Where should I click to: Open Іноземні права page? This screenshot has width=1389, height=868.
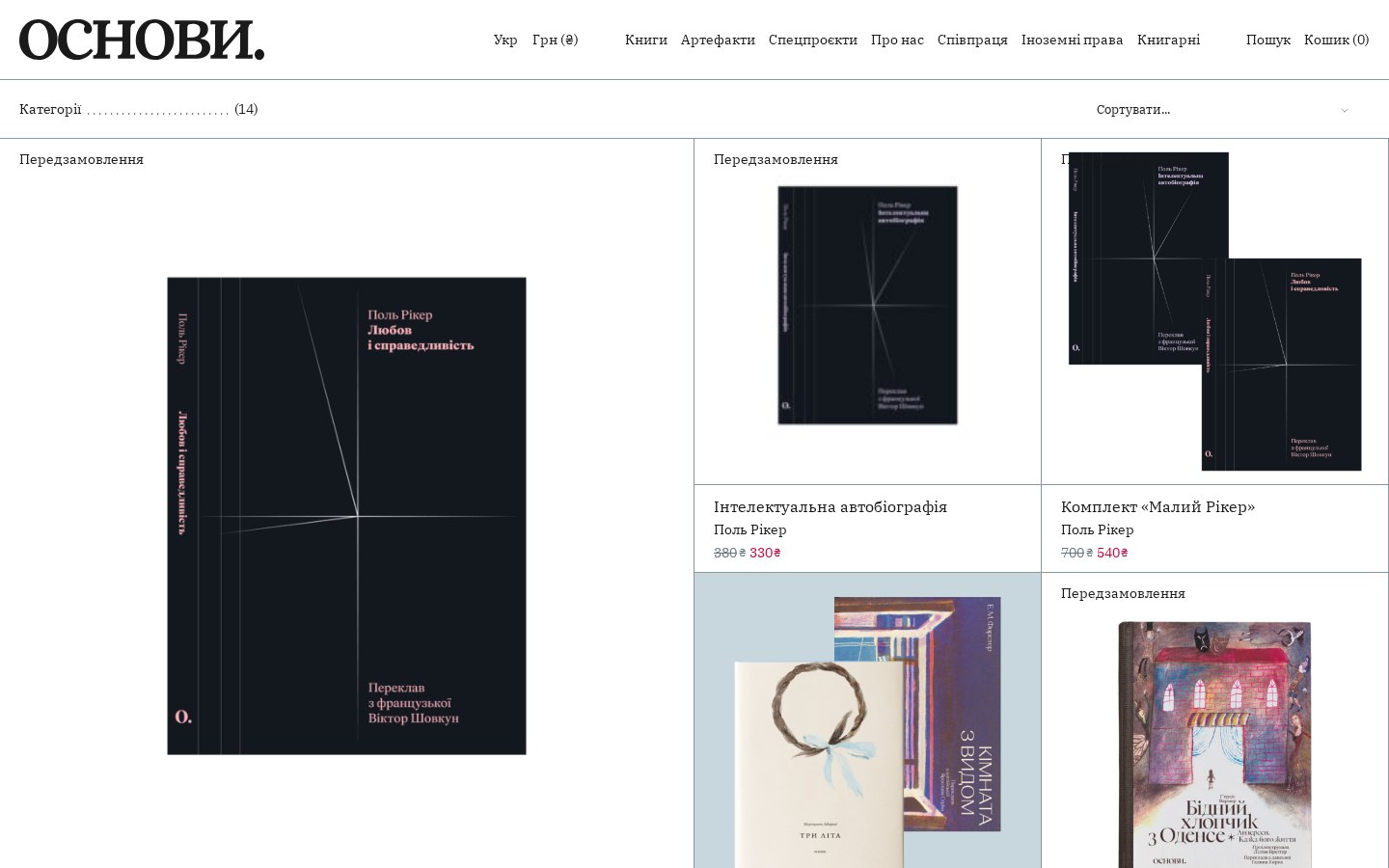(x=1073, y=41)
